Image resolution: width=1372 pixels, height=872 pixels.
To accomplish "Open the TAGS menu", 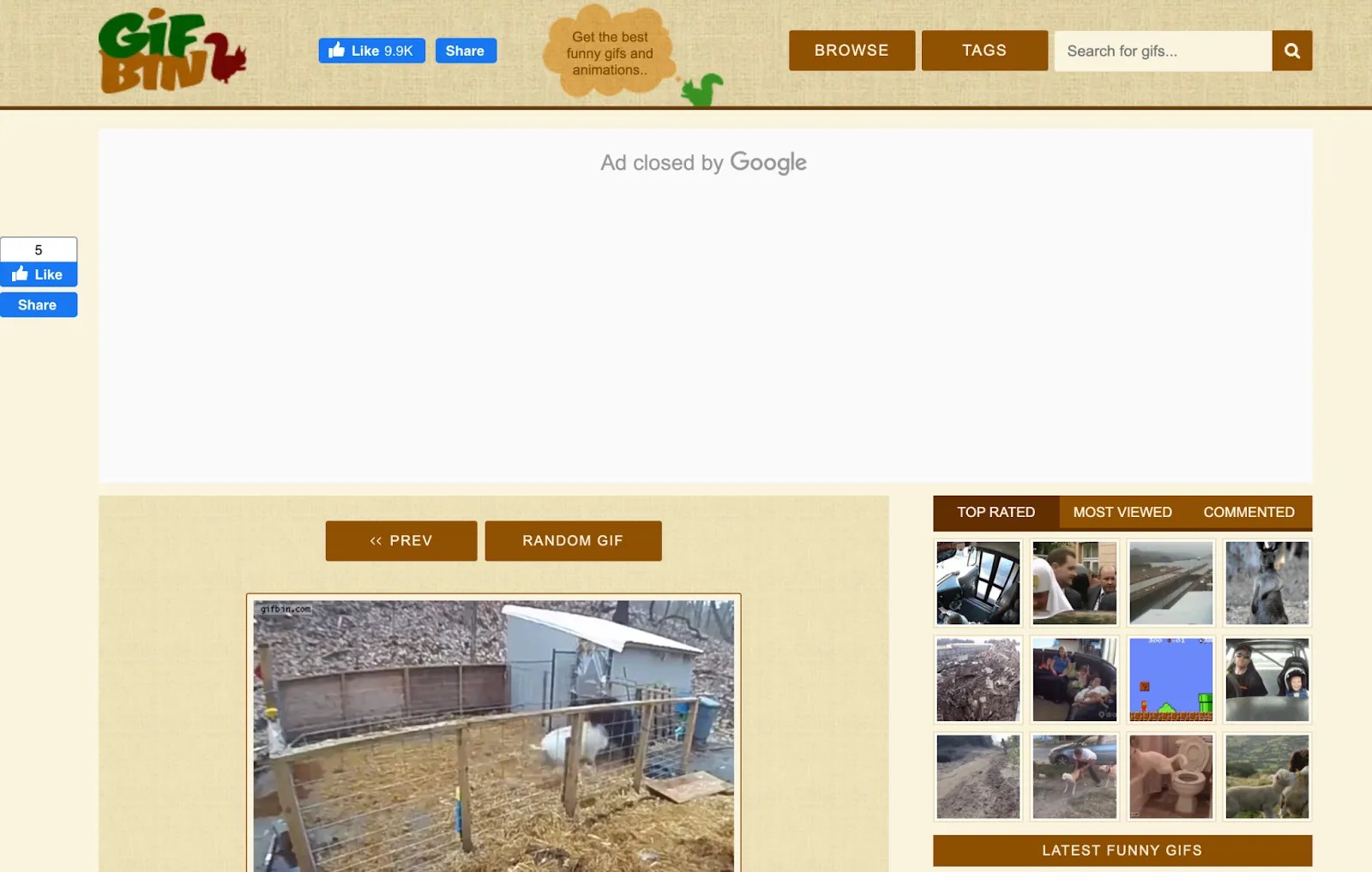I will pos(984,51).
